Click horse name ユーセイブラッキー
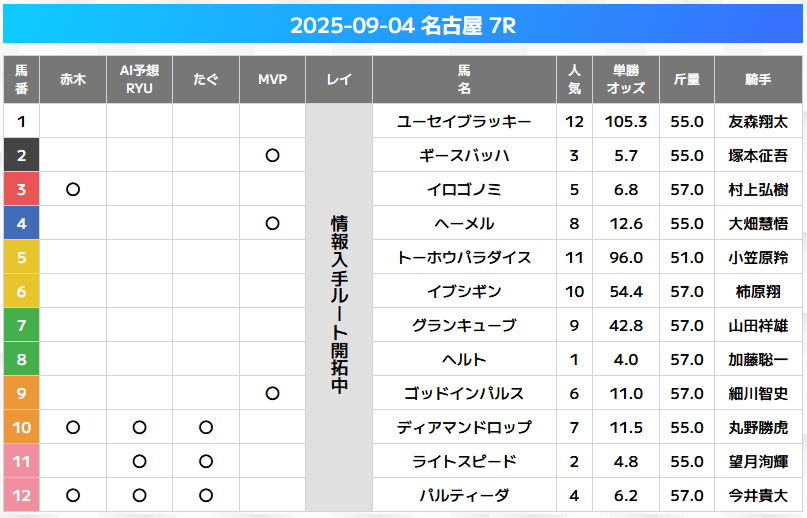807x518 pixels. pyautogui.click(x=464, y=122)
